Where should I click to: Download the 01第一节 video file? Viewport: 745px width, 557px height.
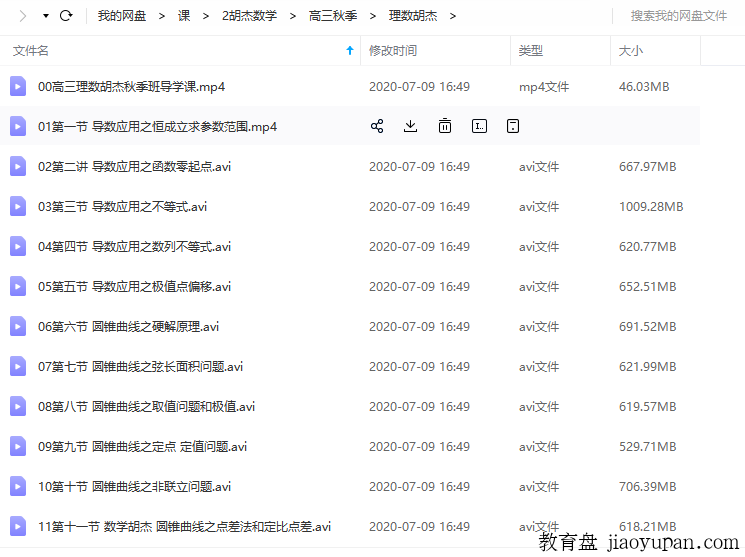pyautogui.click(x=410, y=126)
